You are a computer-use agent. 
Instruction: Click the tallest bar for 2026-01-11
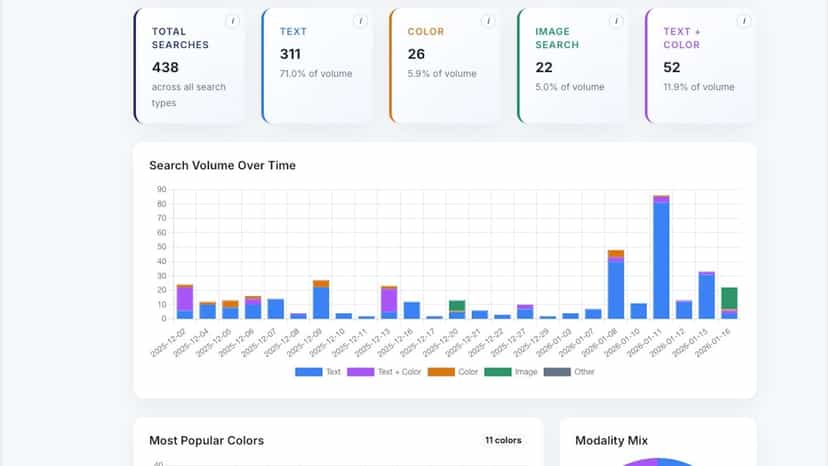click(661, 257)
